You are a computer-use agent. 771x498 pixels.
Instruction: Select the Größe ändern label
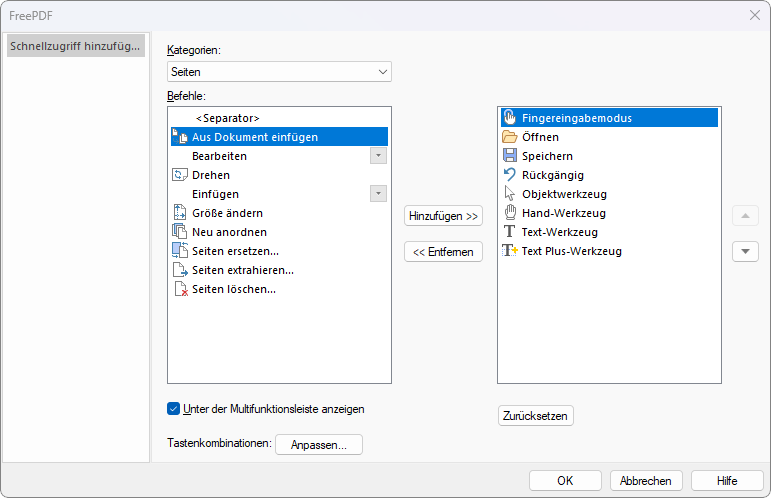(228, 213)
